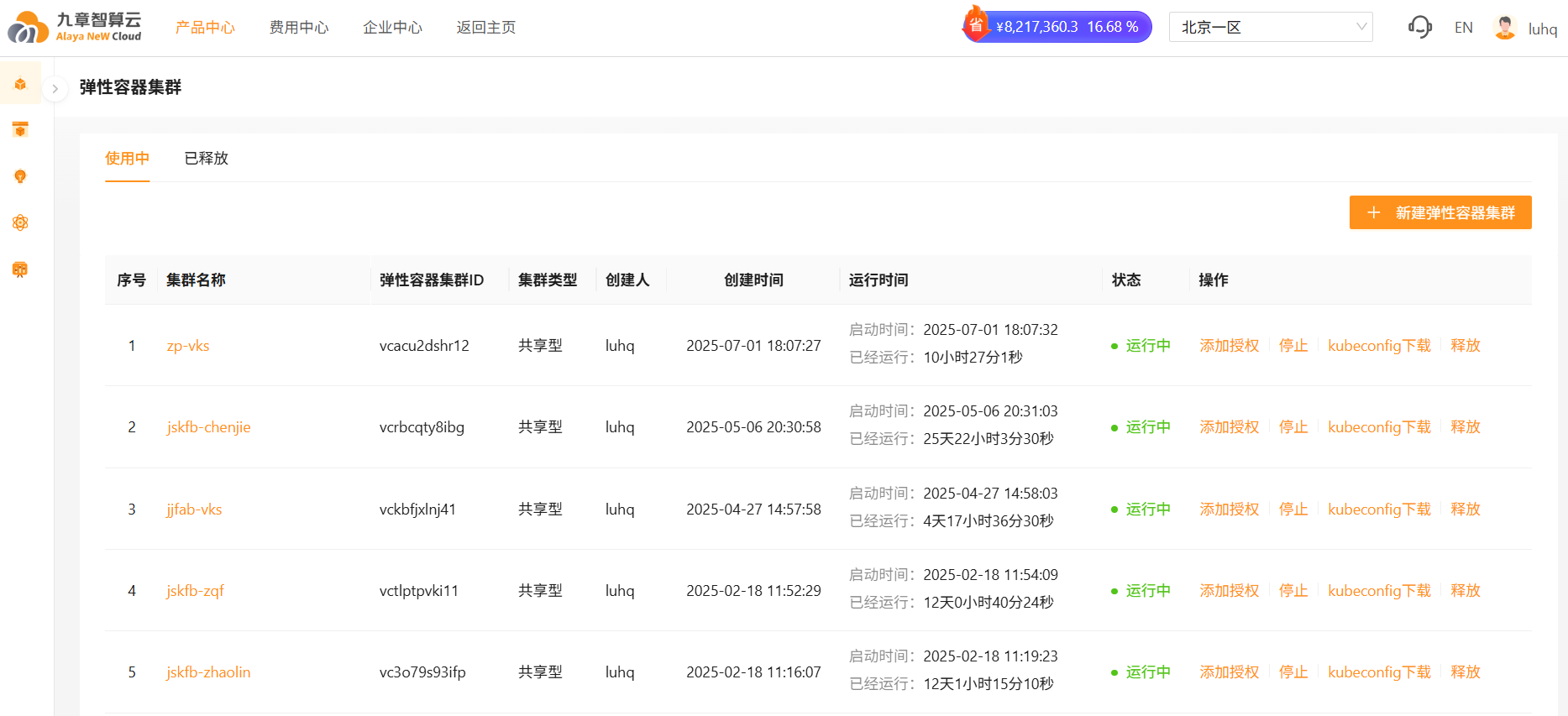This screenshot has height=716, width=1568.
Task: Click the 运行中 status of zp-vks
Action: pos(1141,346)
